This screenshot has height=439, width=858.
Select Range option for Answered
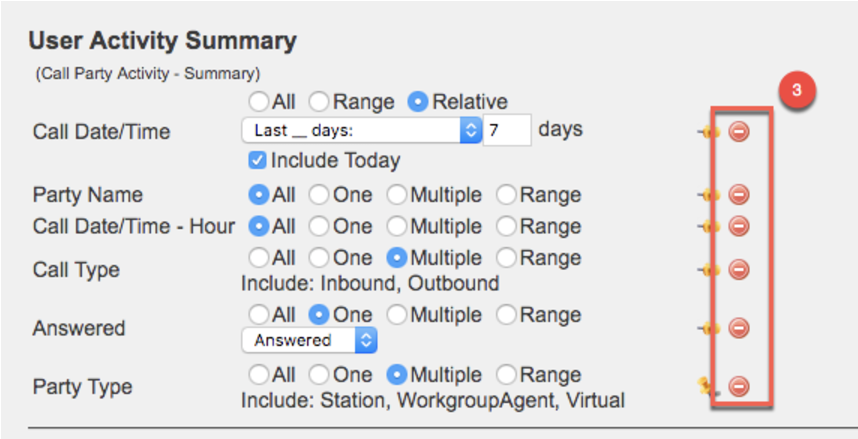[x=507, y=315]
